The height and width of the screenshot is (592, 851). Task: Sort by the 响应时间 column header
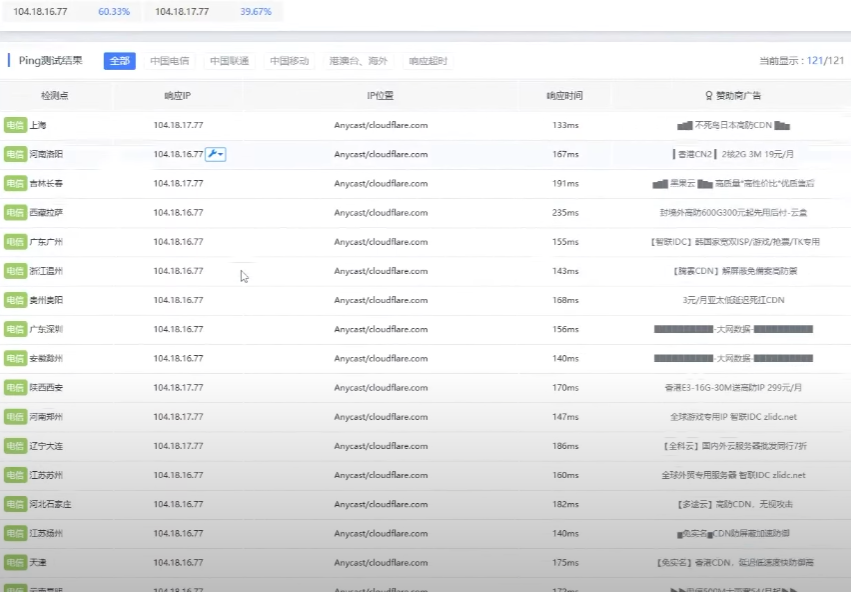pos(564,96)
